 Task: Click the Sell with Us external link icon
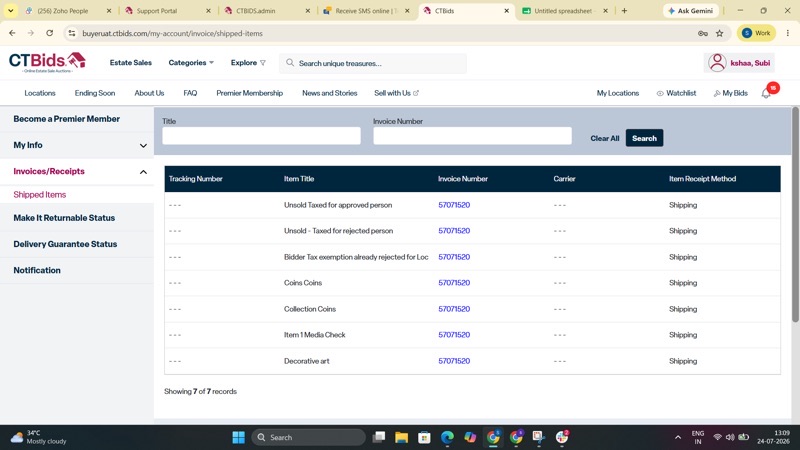tap(416, 93)
